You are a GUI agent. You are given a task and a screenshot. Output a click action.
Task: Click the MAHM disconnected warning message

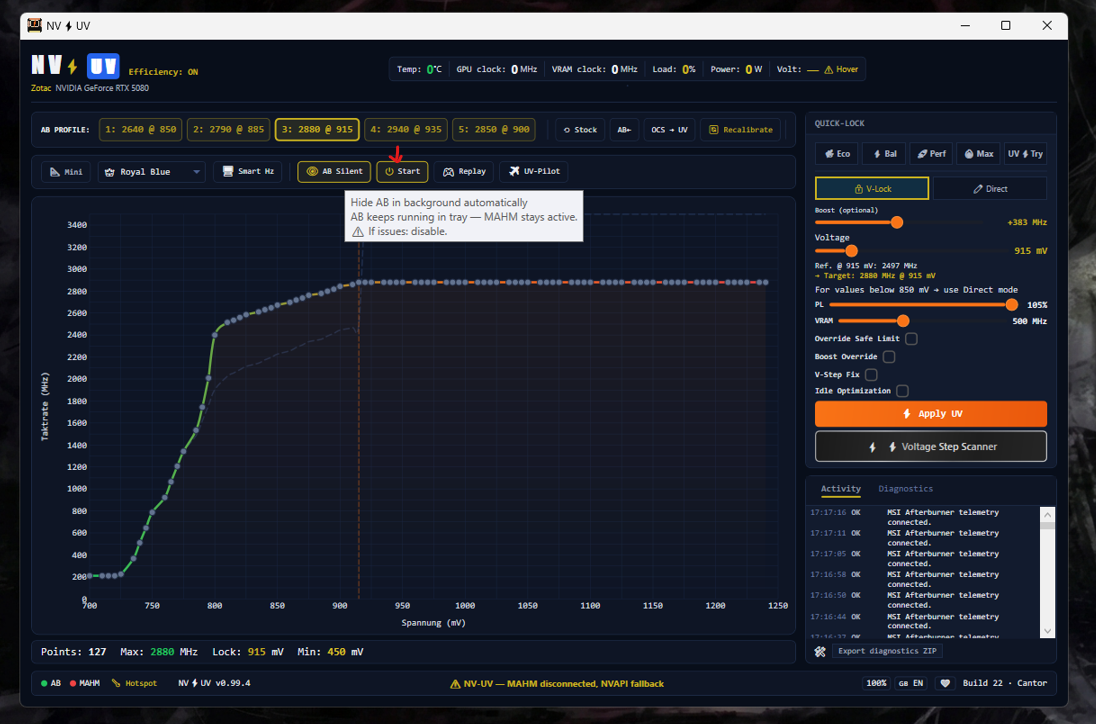(x=556, y=684)
